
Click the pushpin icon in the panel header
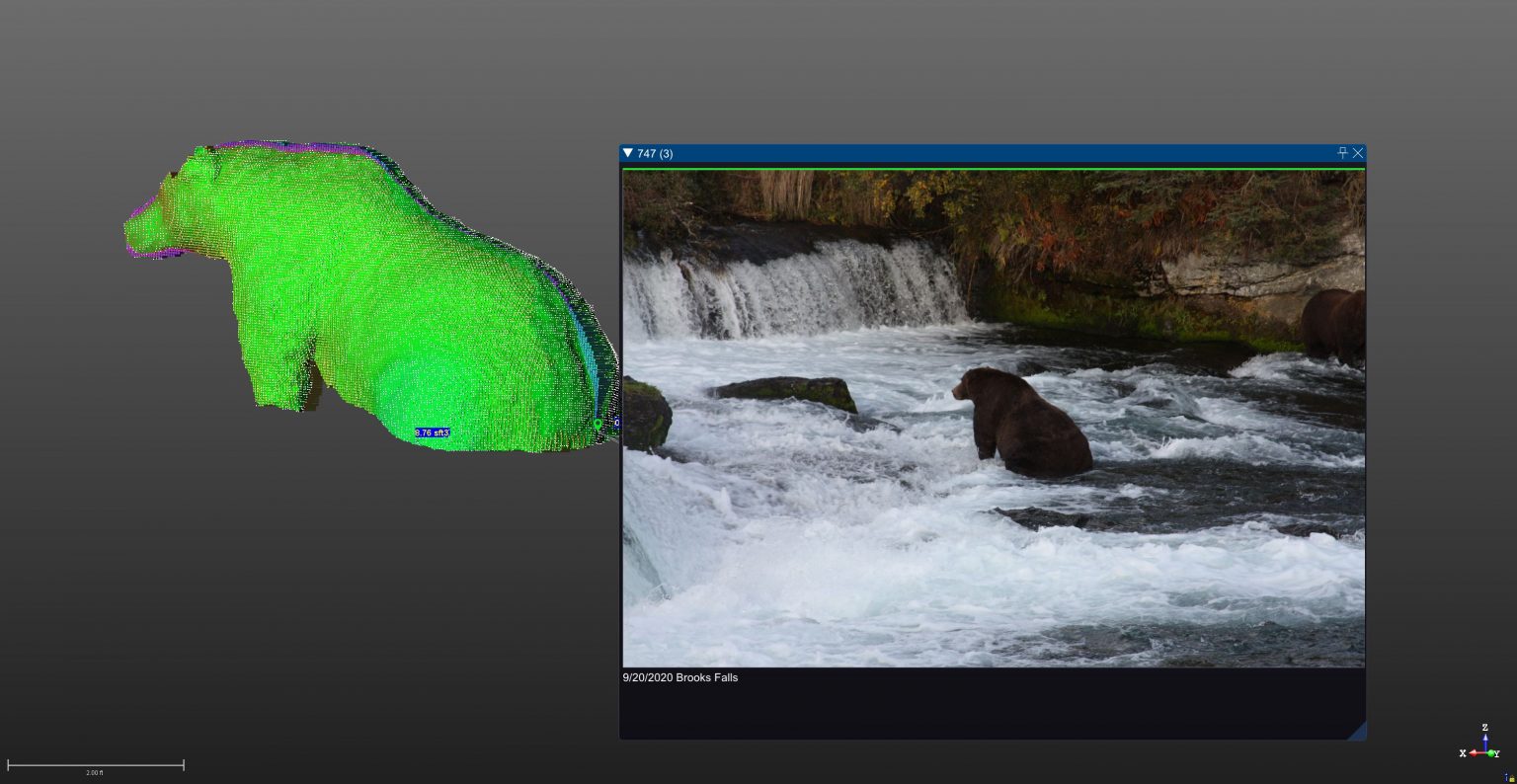point(1342,153)
